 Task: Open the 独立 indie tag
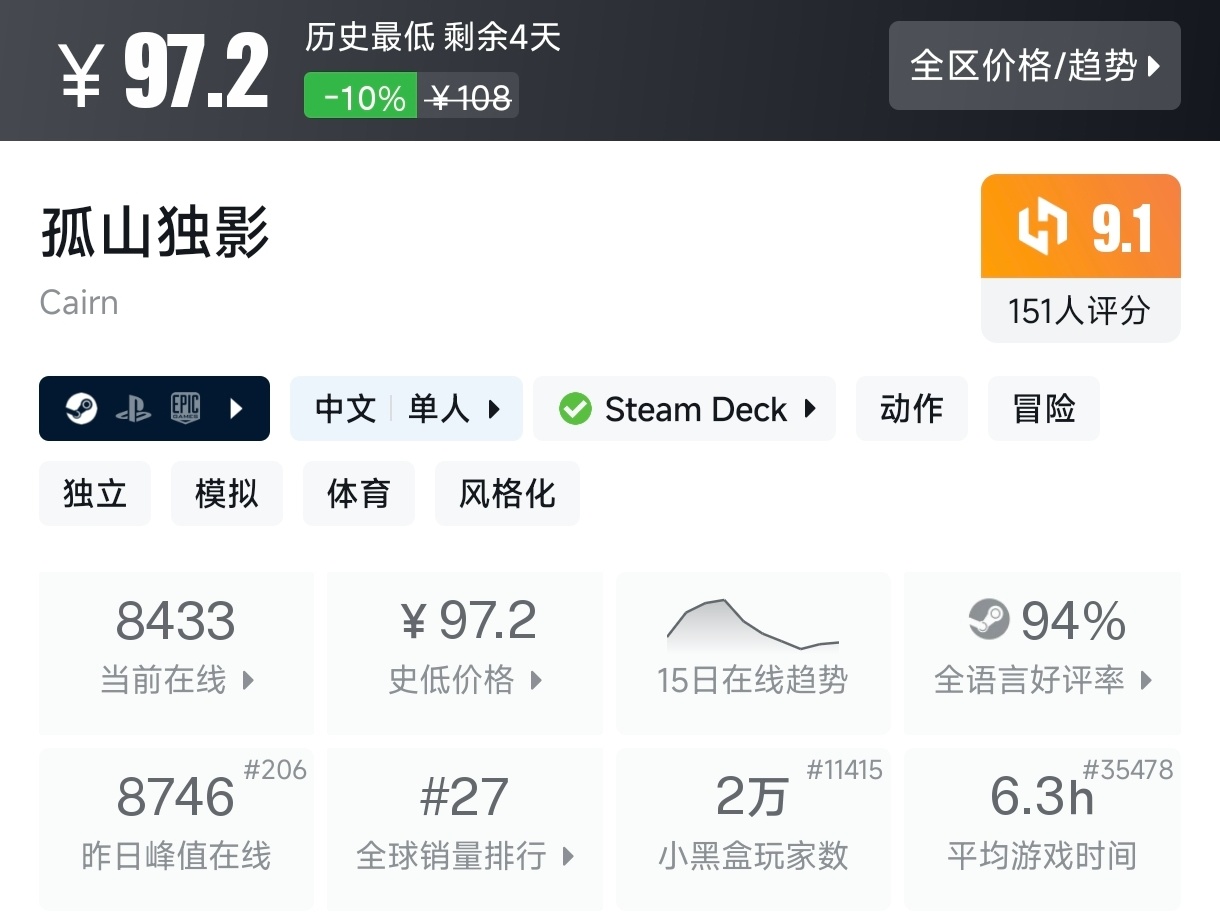click(x=95, y=494)
